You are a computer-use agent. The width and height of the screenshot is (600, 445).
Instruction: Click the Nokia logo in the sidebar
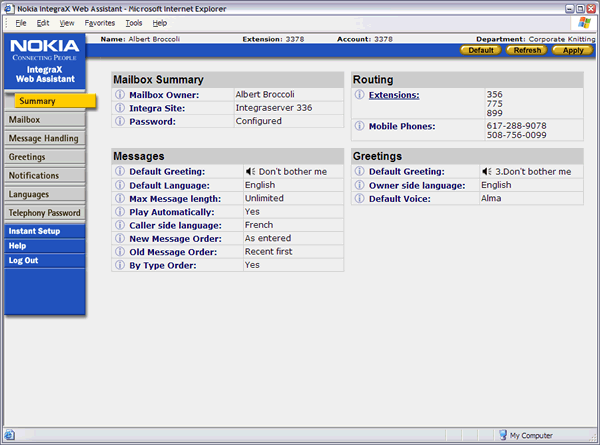[45, 49]
